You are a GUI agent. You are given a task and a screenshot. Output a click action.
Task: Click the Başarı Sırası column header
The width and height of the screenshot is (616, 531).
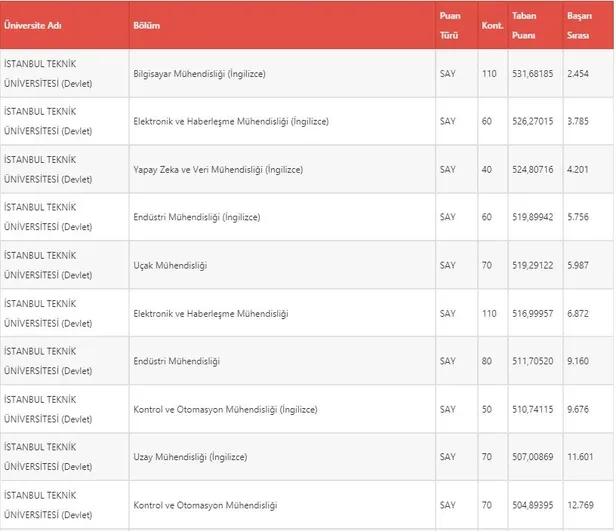(580, 25)
